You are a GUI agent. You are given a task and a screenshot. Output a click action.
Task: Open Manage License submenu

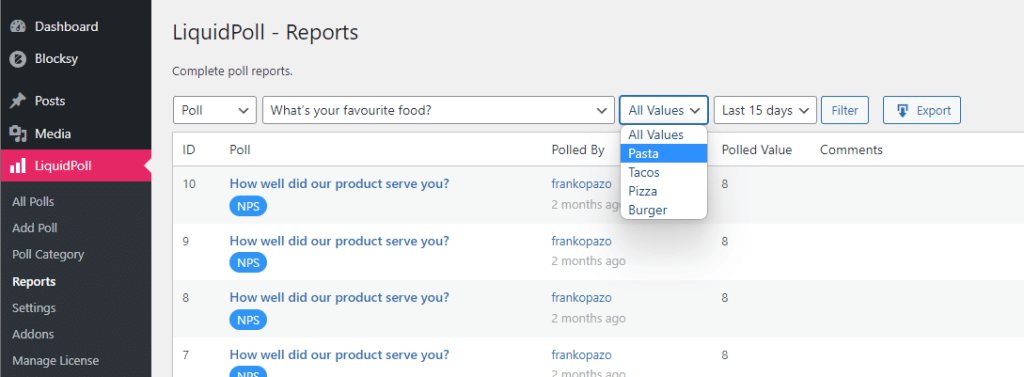(x=56, y=360)
